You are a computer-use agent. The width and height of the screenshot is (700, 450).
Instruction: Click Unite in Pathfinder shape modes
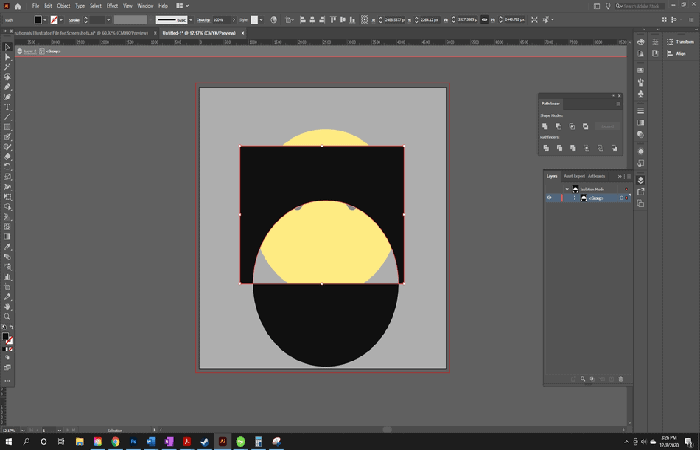tap(545, 126)
